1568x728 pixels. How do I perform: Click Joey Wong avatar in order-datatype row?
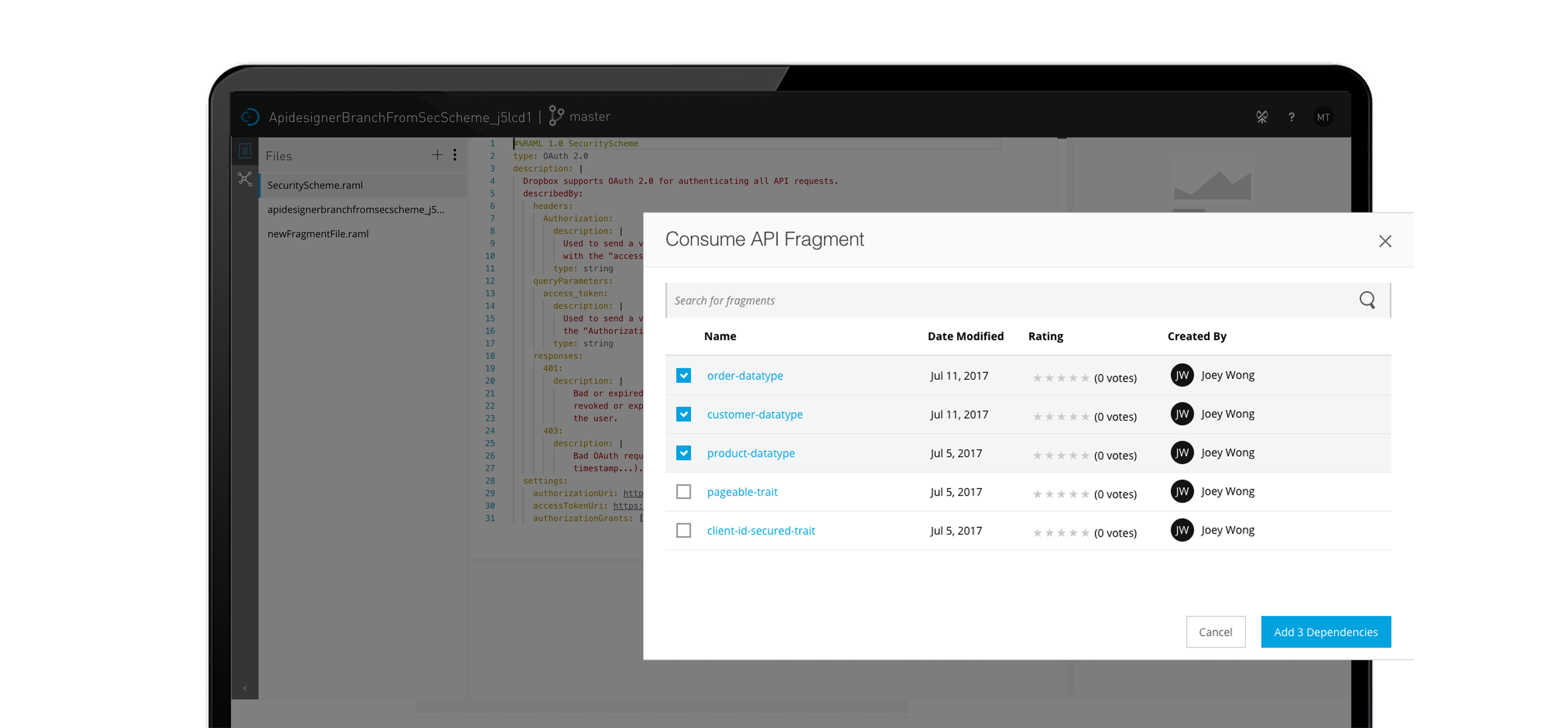[1182, 376]
